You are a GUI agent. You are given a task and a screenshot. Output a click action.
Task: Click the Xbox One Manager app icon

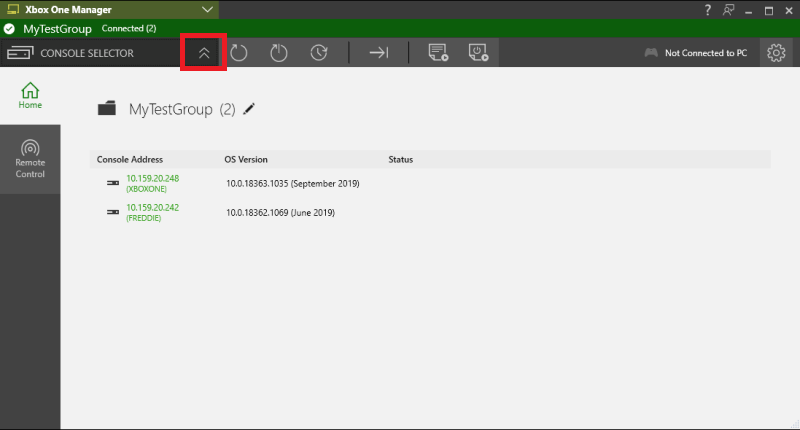pos(13,9)
